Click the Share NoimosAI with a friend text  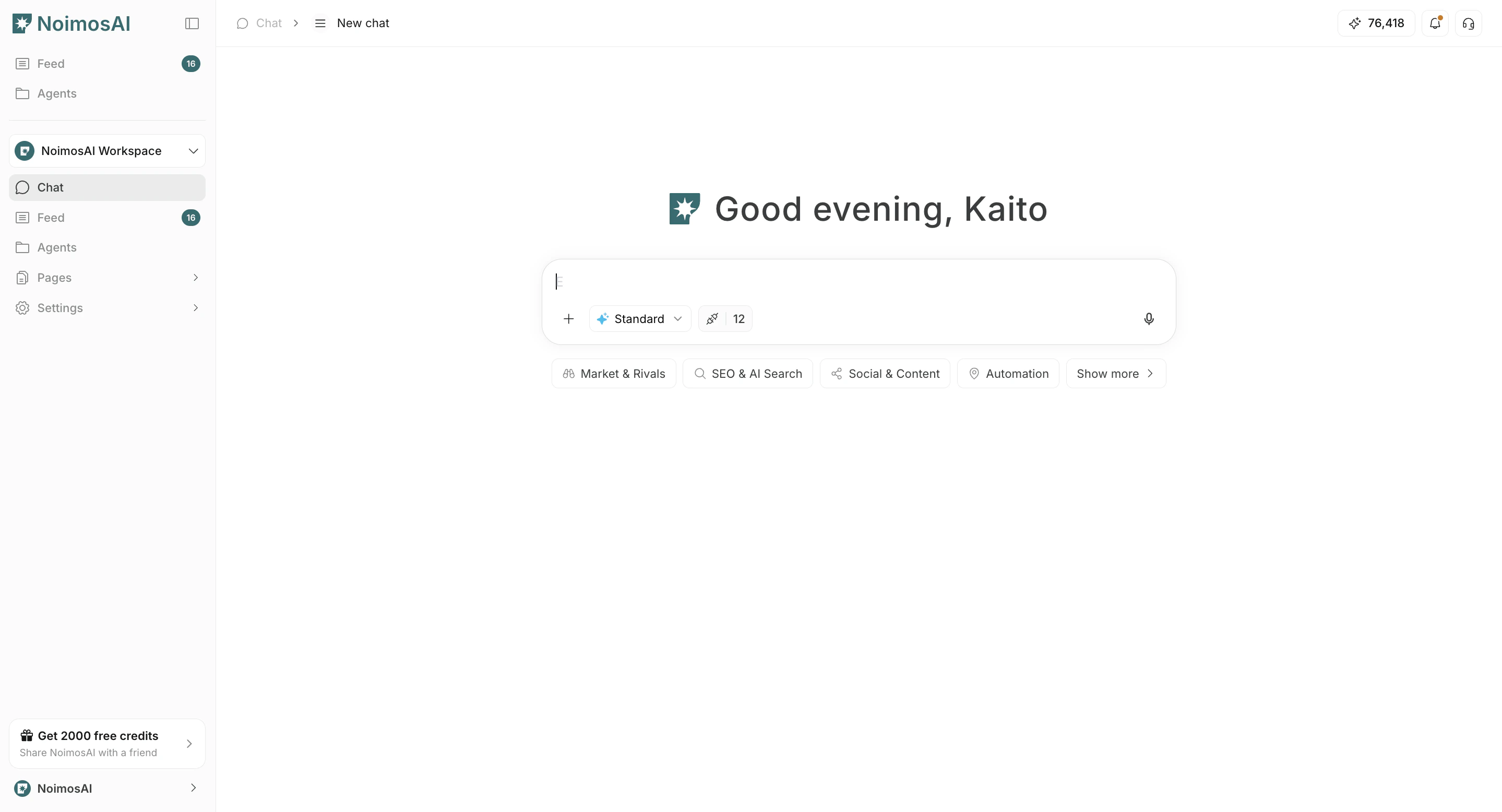coord(88,753)
